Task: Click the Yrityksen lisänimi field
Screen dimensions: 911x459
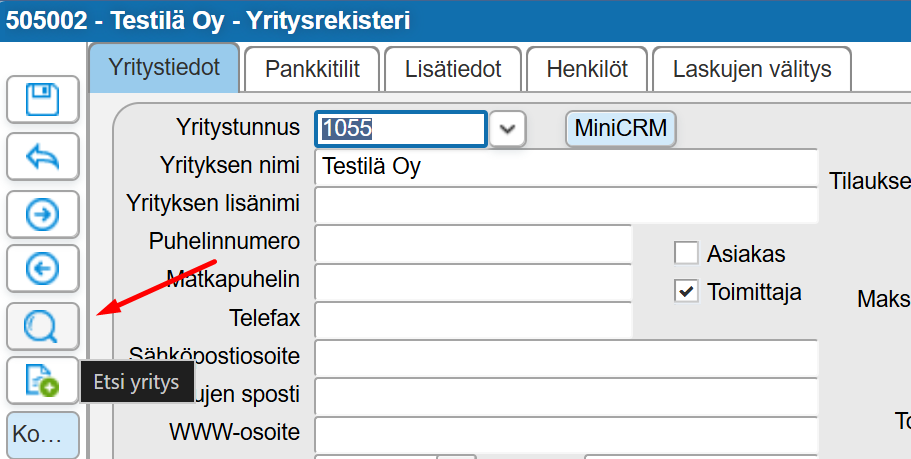Action: (x=565, y=204)
